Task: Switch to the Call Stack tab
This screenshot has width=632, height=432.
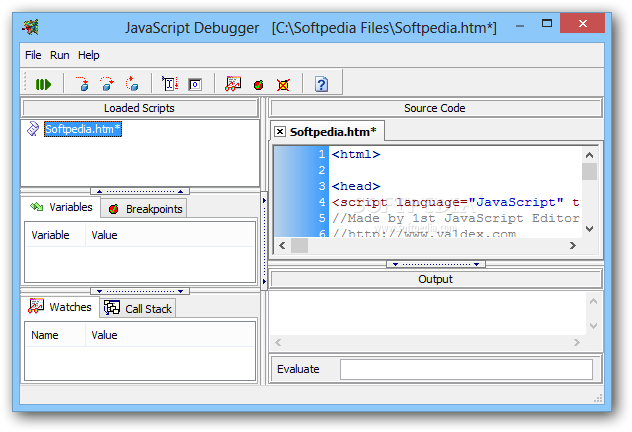Action: [138, 309]
